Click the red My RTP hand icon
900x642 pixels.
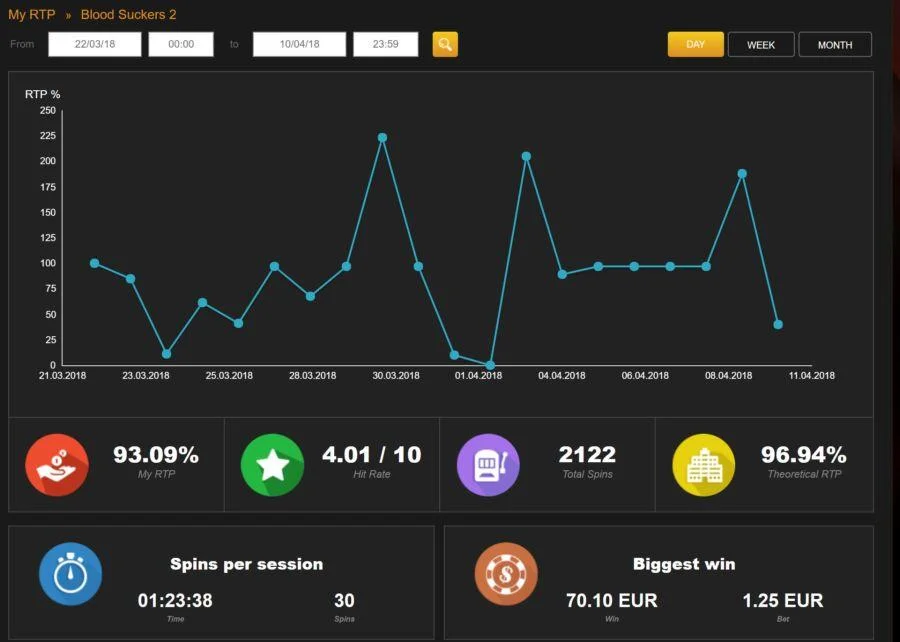tap(57, 465)
